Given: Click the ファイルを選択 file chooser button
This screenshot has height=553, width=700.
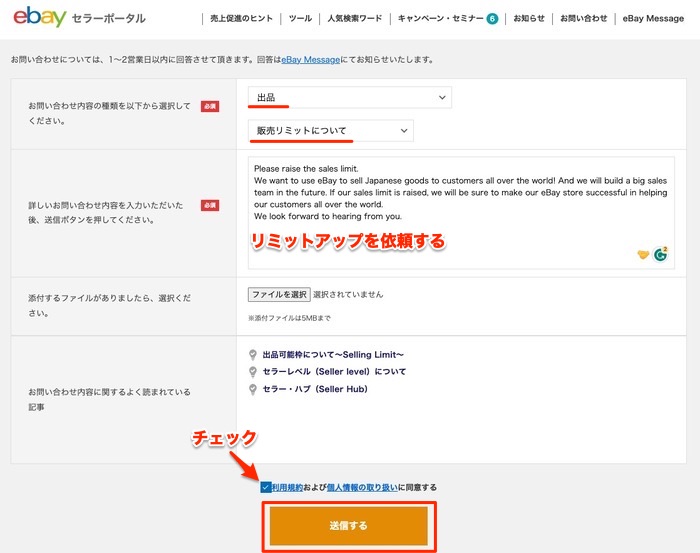Looking at the screenshot, I should pyautogui.click(x=279, y=295).
